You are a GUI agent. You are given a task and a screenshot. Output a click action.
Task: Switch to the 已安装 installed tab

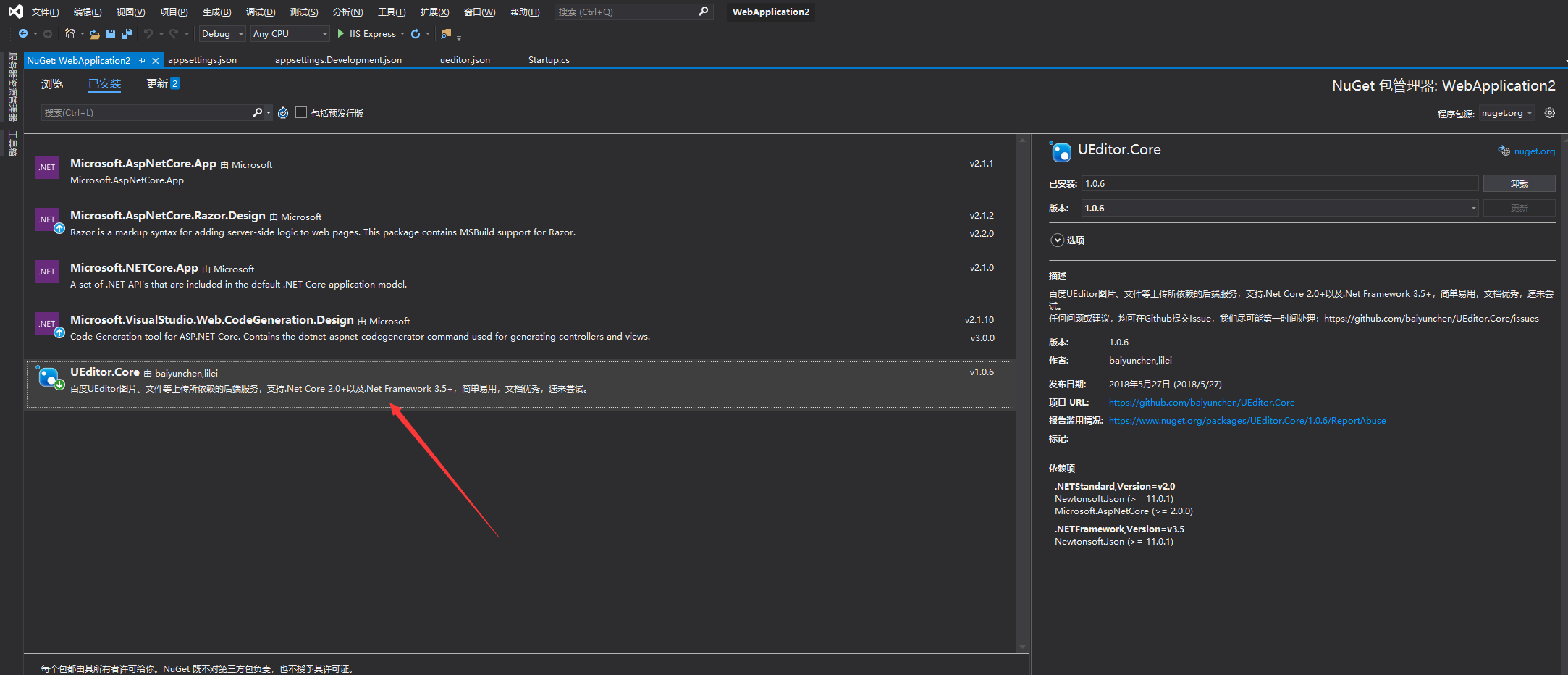(x=105, y=84)
